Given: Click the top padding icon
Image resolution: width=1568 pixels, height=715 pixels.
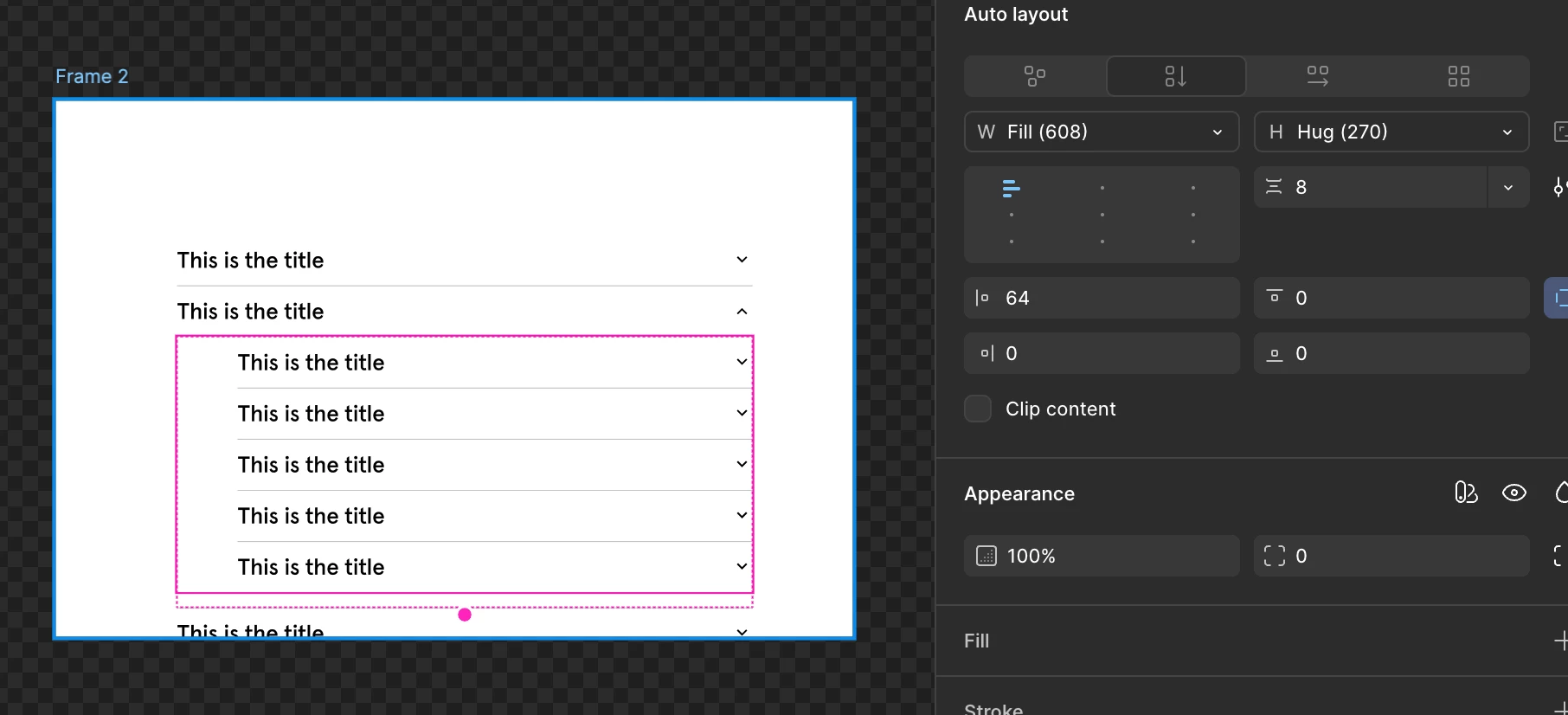Looking at the screenshot, I should 1274,296.
